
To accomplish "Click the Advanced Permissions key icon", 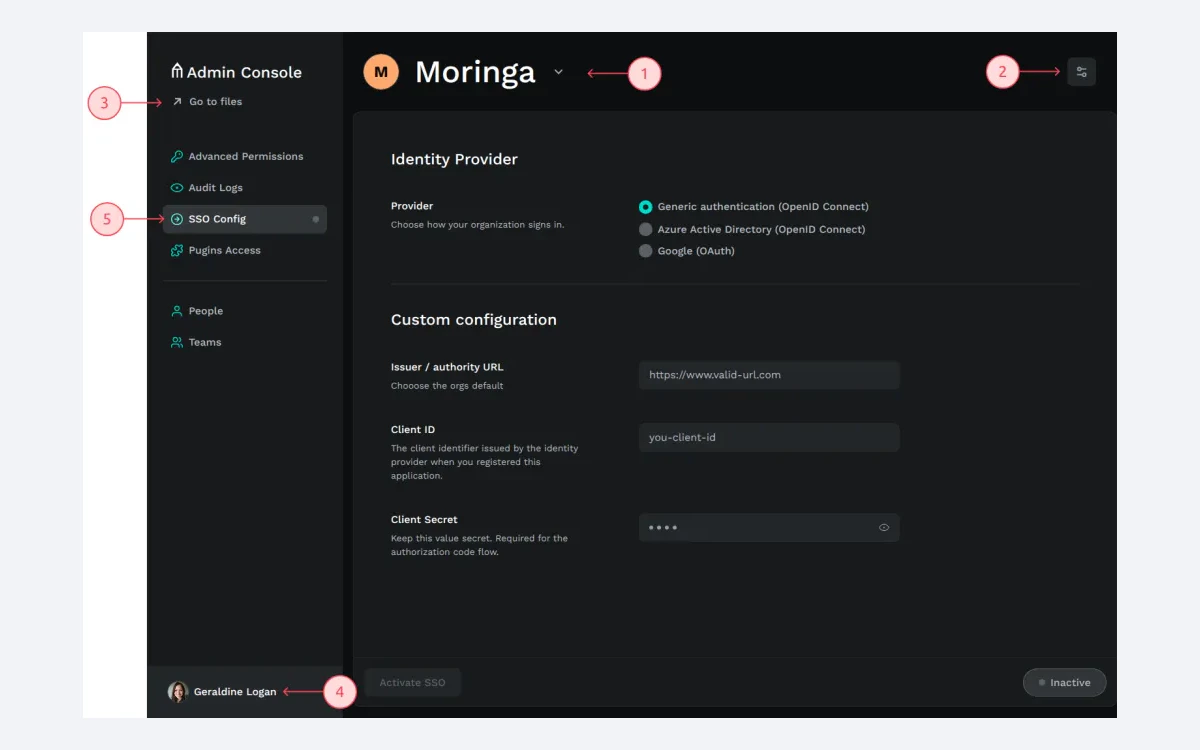I will 177,156.
